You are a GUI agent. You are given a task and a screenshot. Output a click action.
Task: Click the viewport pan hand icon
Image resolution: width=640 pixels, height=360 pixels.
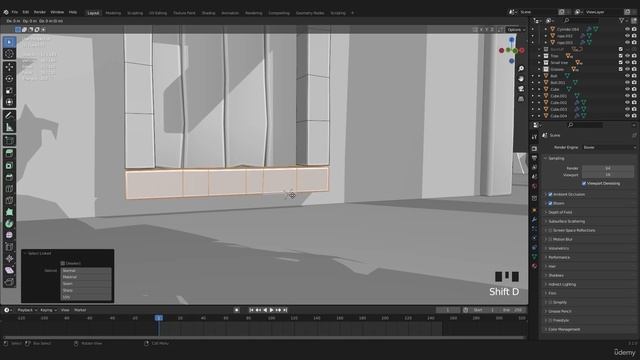pyautogui.click(x=521, y=78)
